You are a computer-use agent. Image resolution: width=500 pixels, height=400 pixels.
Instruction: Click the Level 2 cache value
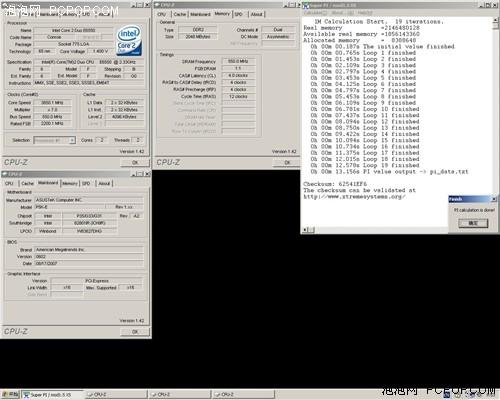[x=124, y=117]
